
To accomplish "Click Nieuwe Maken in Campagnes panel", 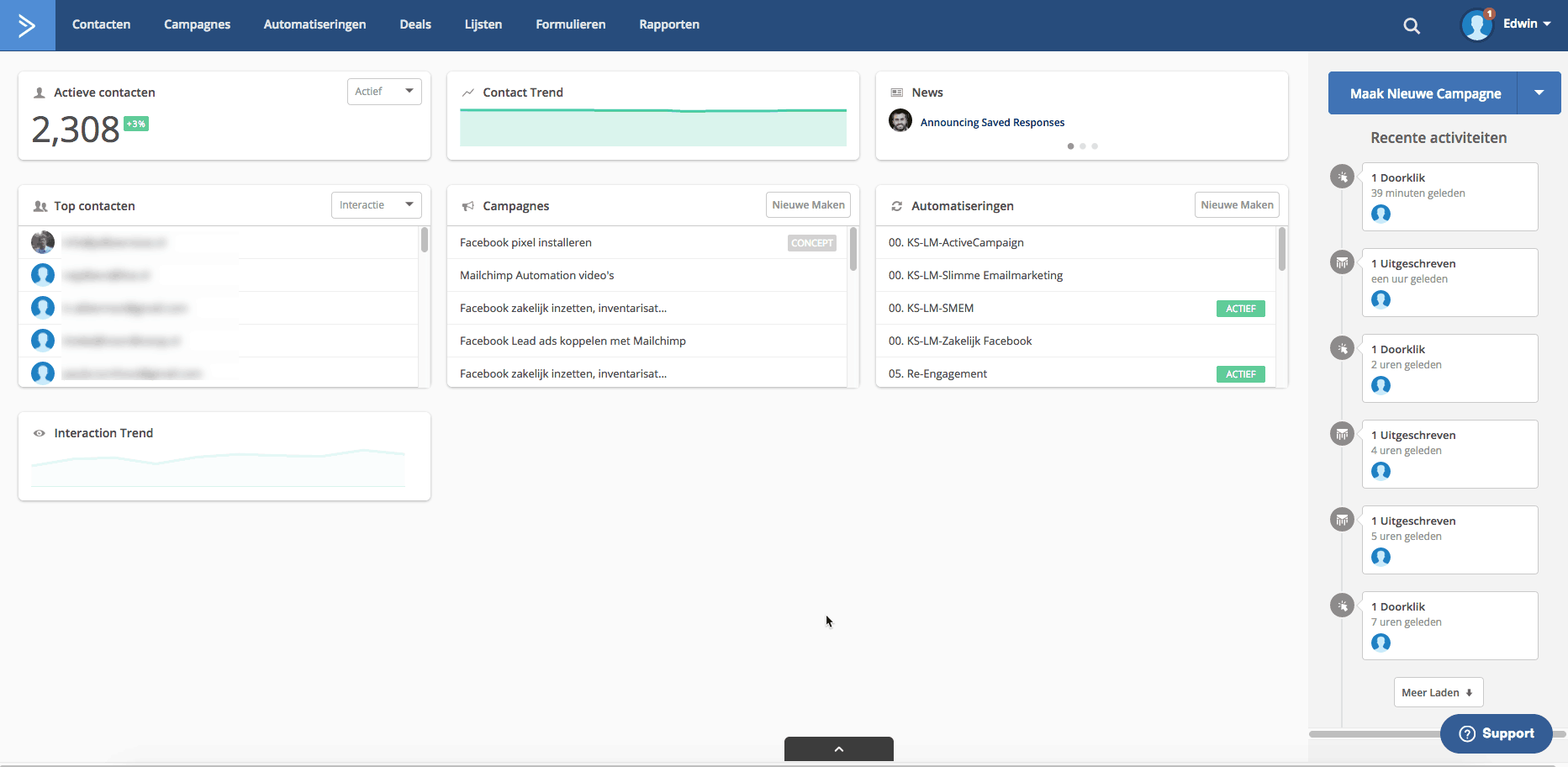I will 808,205.
